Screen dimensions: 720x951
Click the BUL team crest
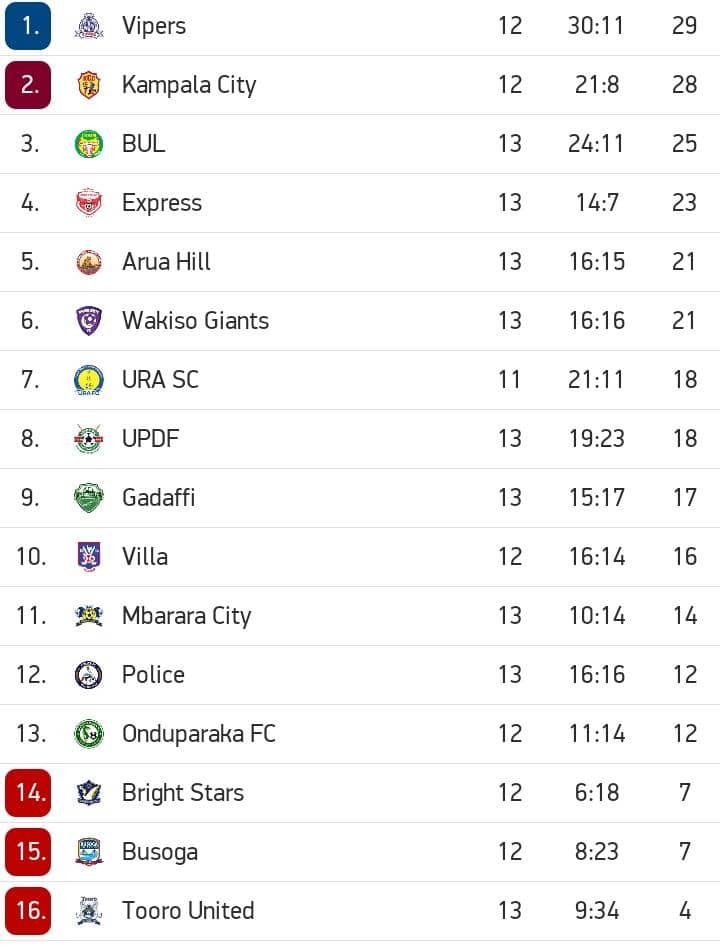(x=89, y=144)
